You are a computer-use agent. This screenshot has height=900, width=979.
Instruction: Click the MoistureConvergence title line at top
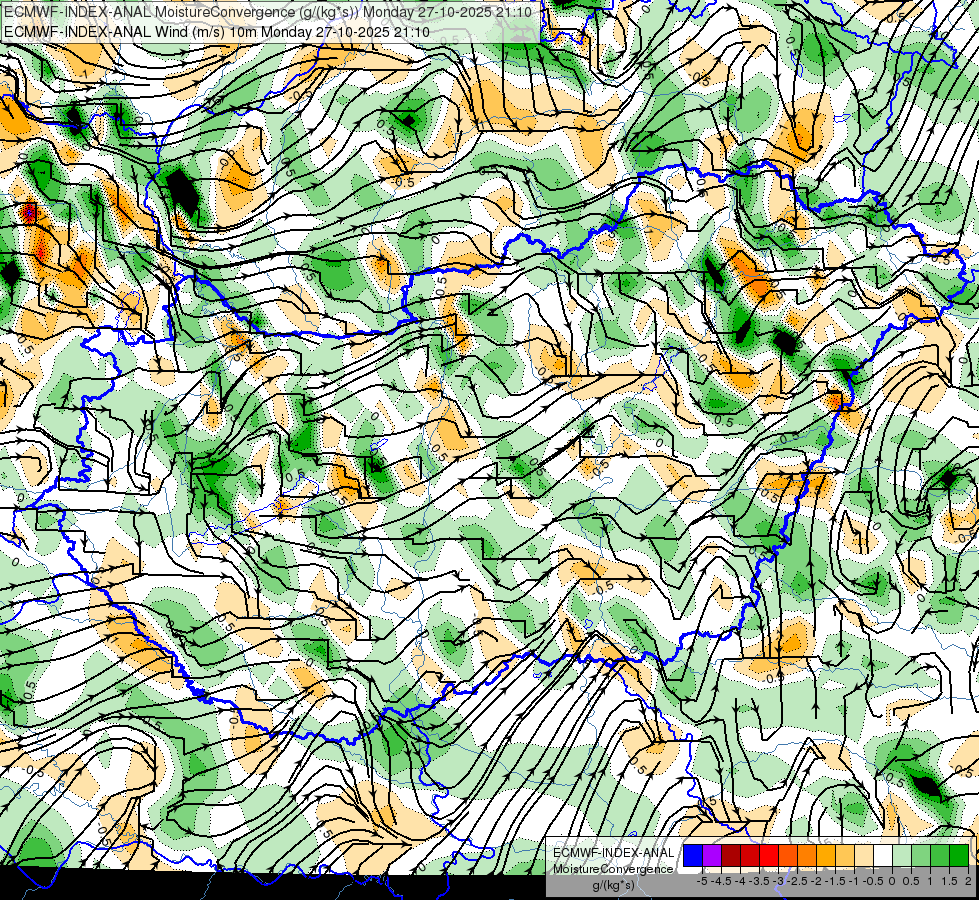268,12
